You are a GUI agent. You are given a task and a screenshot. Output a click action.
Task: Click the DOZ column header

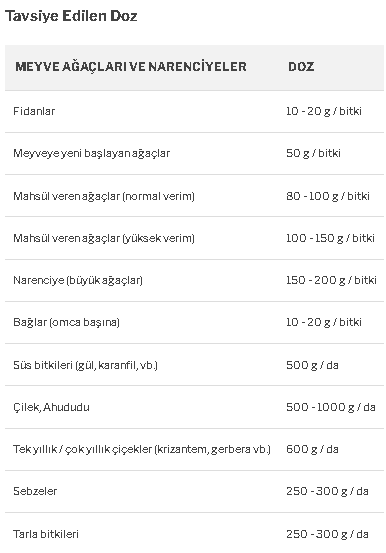pyautogui.click(x=301, y=67)
